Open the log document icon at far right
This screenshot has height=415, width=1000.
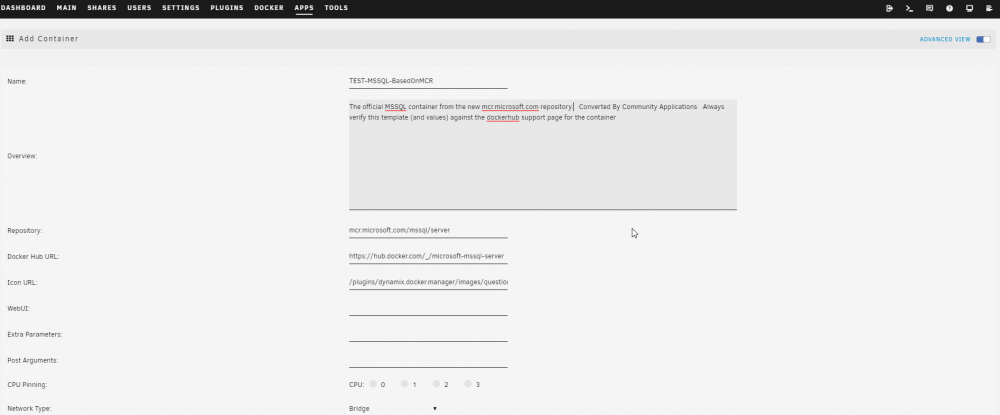(989, 8)
